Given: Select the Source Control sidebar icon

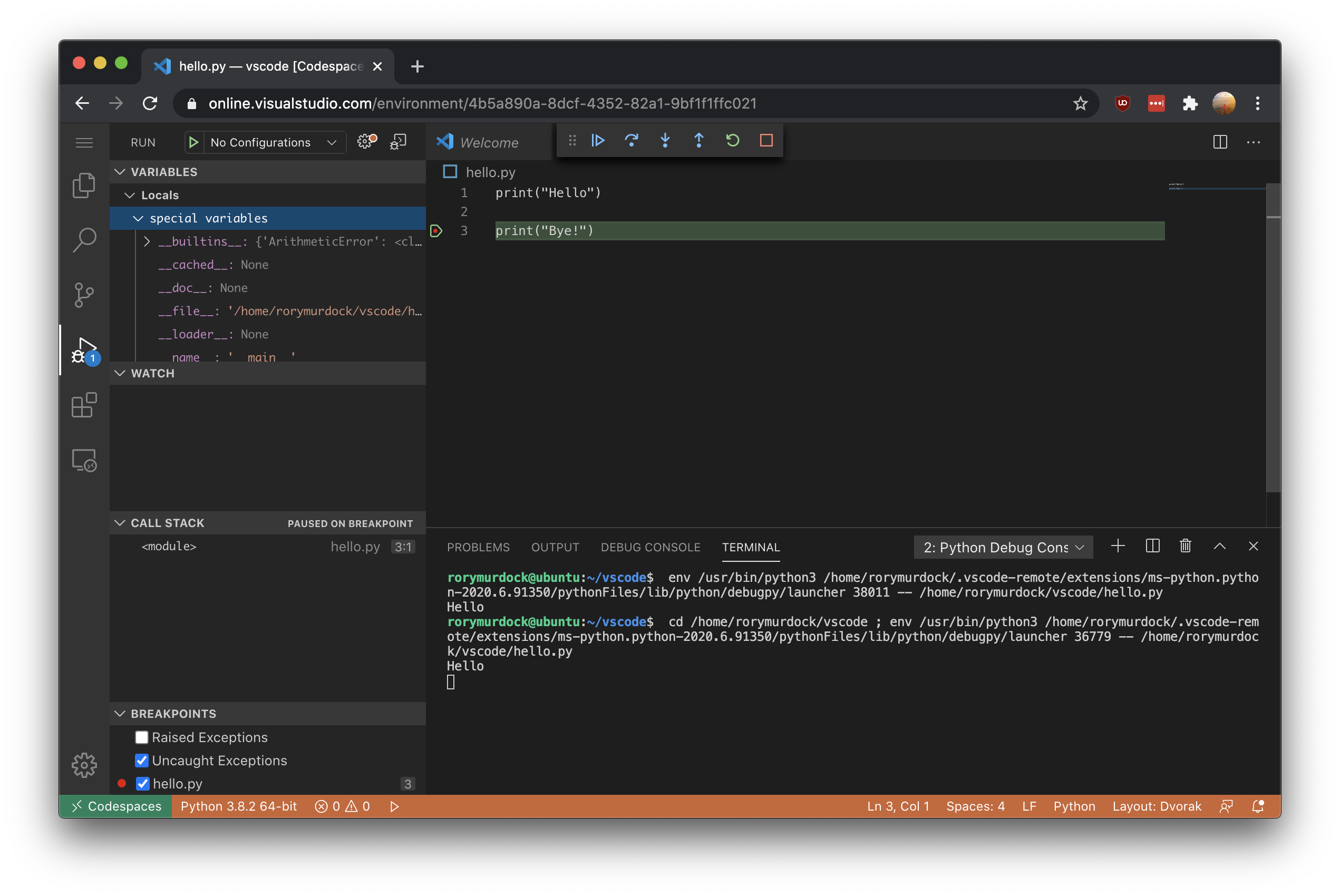Looking at the screenshot, I should click(x=84, y=295).
